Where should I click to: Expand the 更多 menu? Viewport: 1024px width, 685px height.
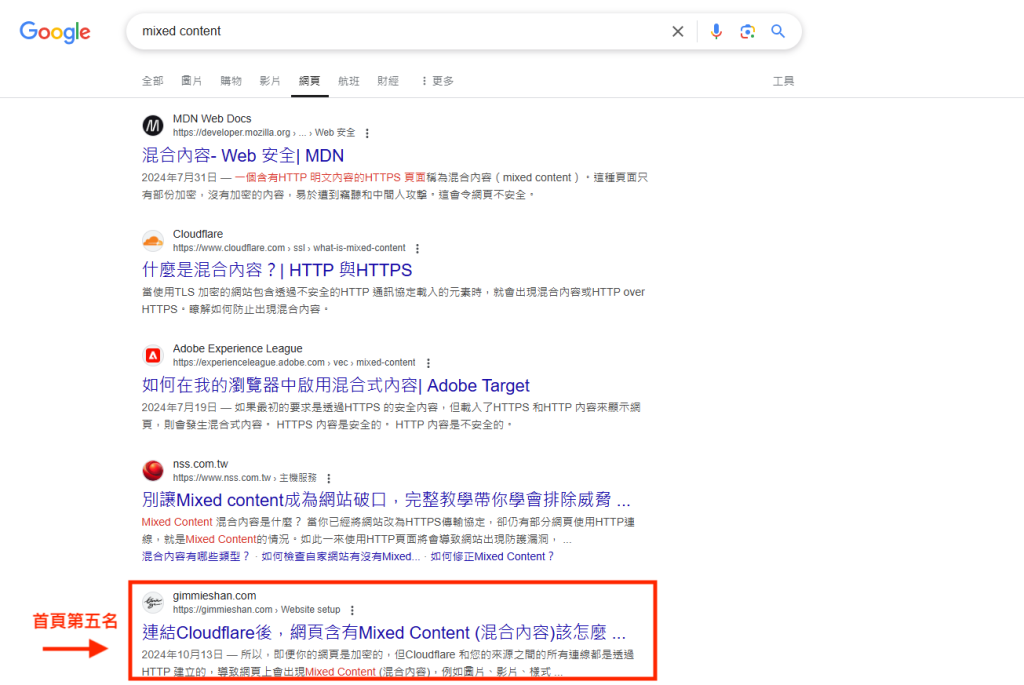(438, 81)
